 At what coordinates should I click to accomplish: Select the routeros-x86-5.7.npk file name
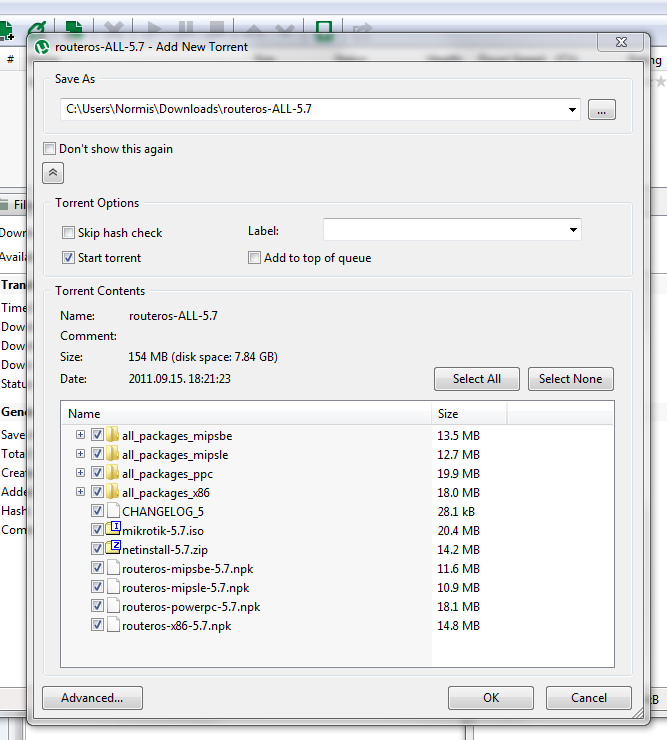point(177,626)
